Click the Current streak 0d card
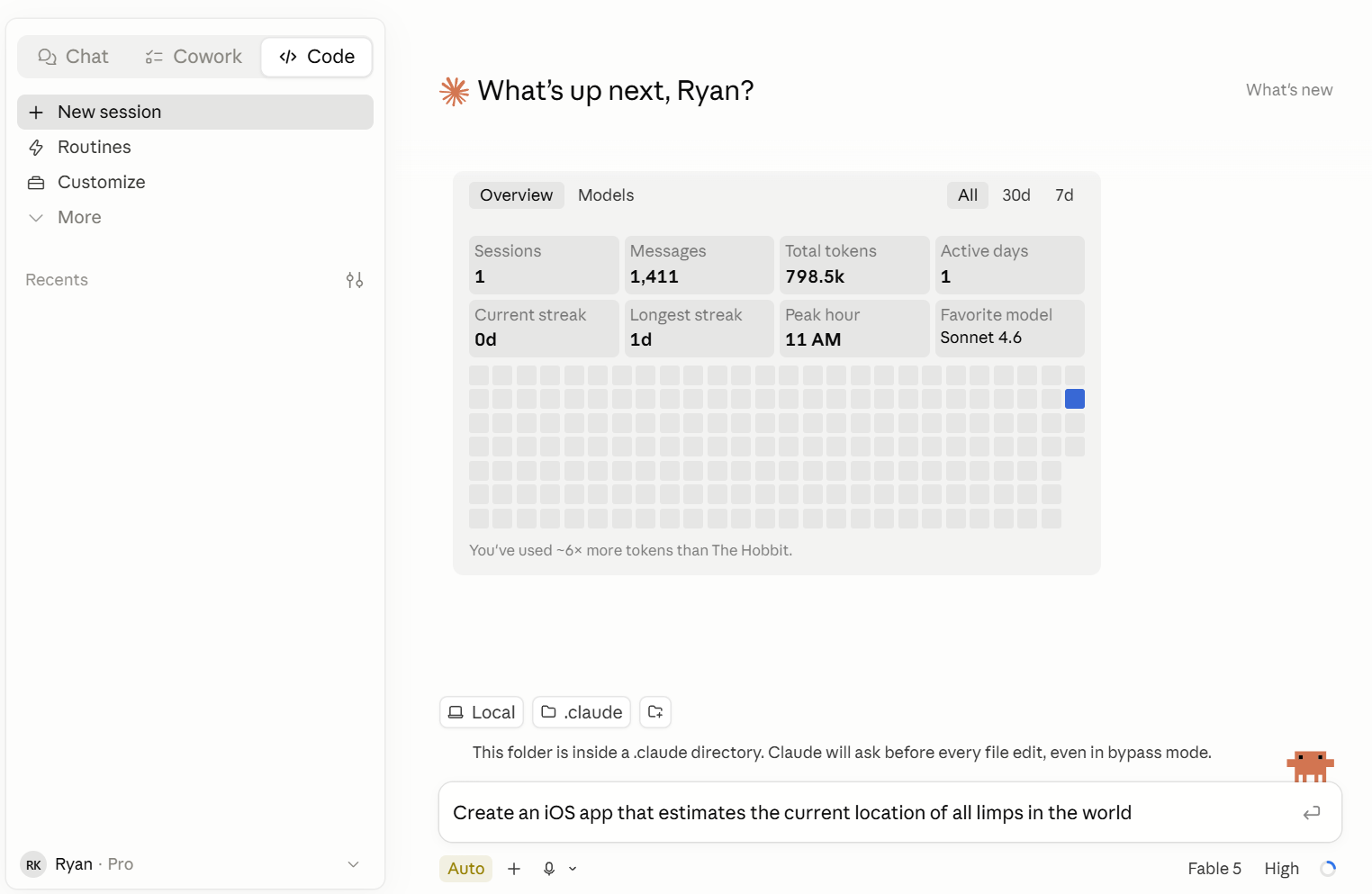The image size is (1372, 894). 544,329
